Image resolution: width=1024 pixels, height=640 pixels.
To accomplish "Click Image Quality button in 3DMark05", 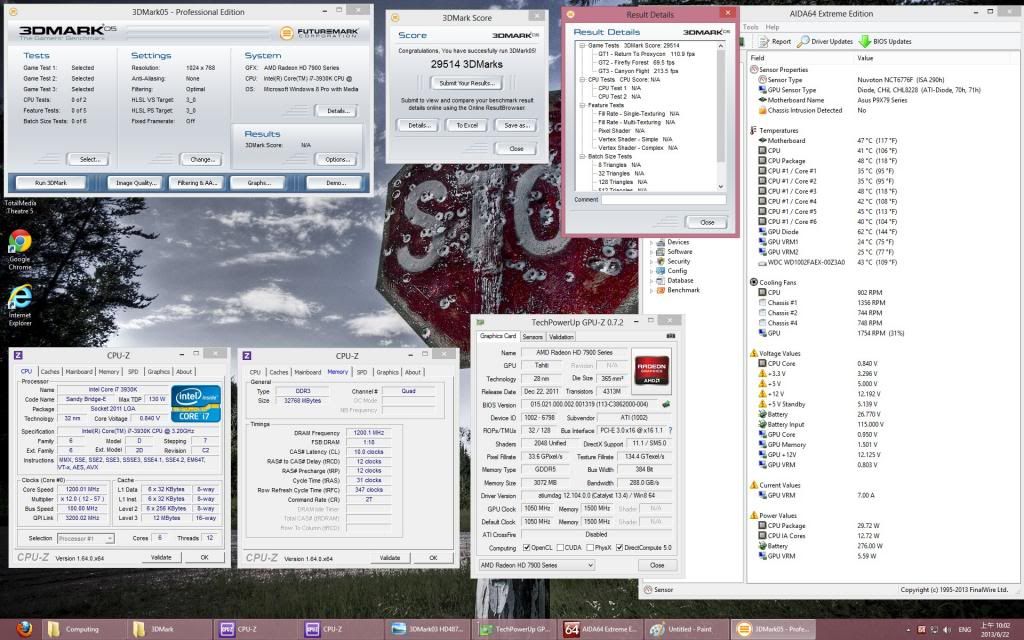I will pyautogui.click(x=136, y=183).
